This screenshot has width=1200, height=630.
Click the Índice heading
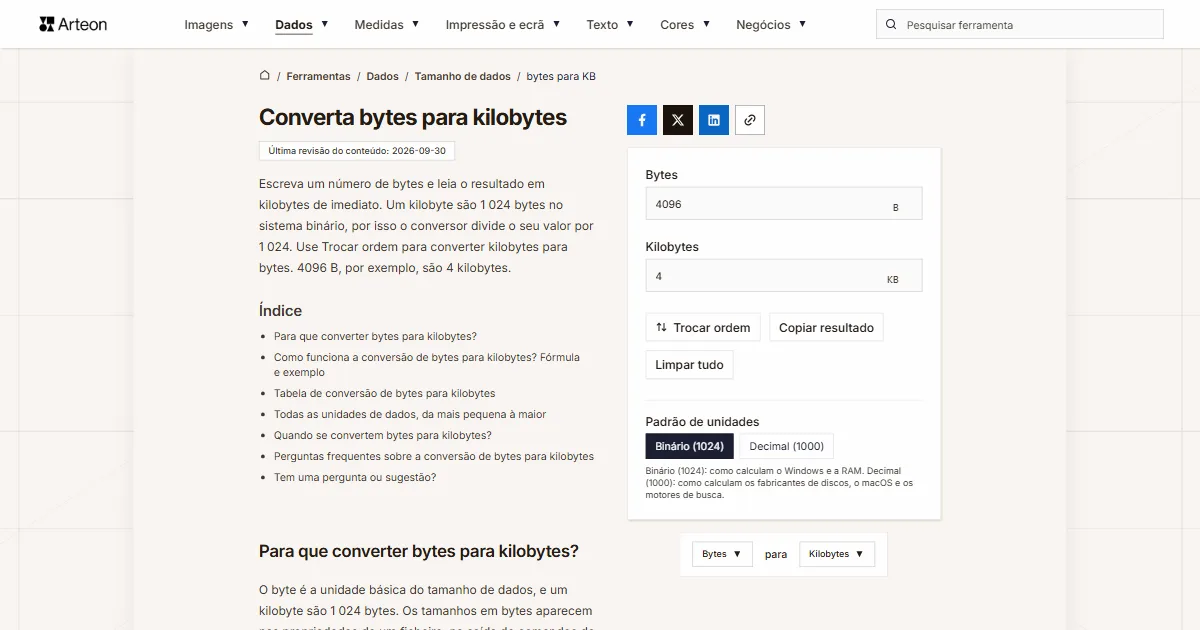click(280, 310)
